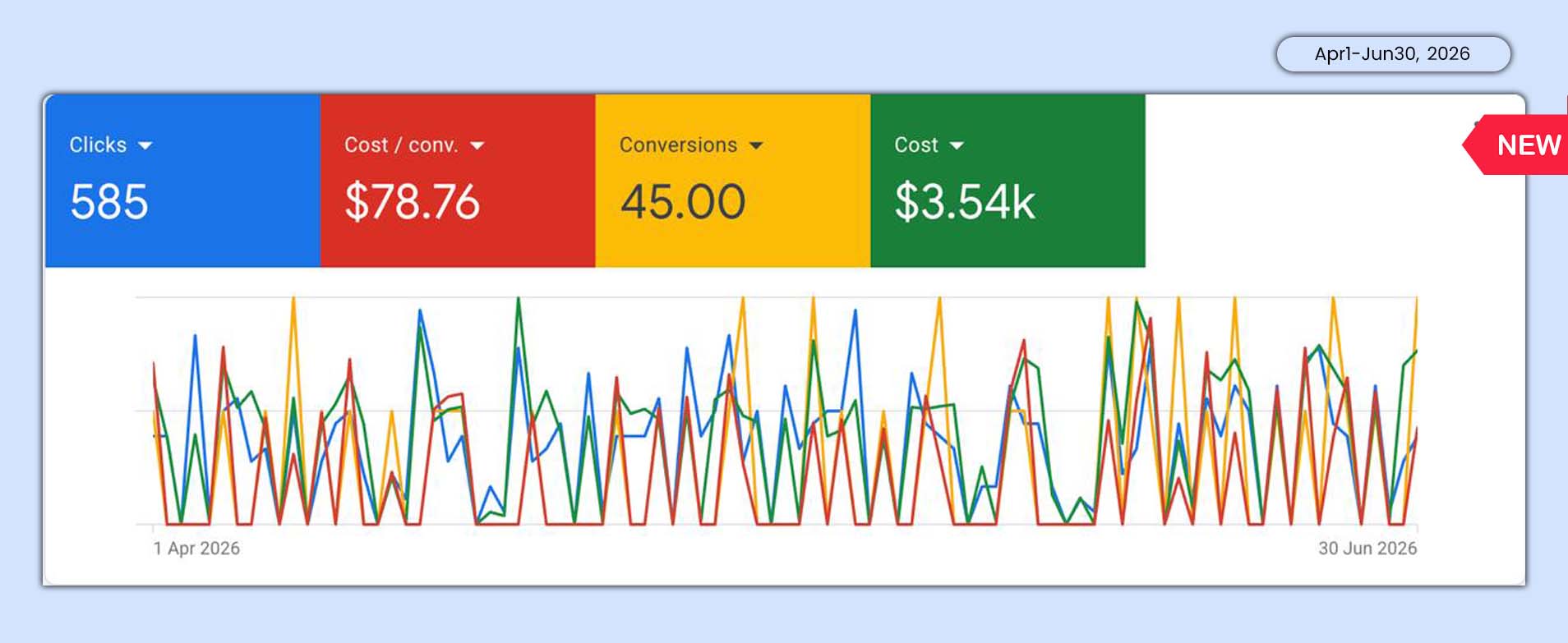Click the Cost / conv. label text
1568x643 pixels.
401,145
